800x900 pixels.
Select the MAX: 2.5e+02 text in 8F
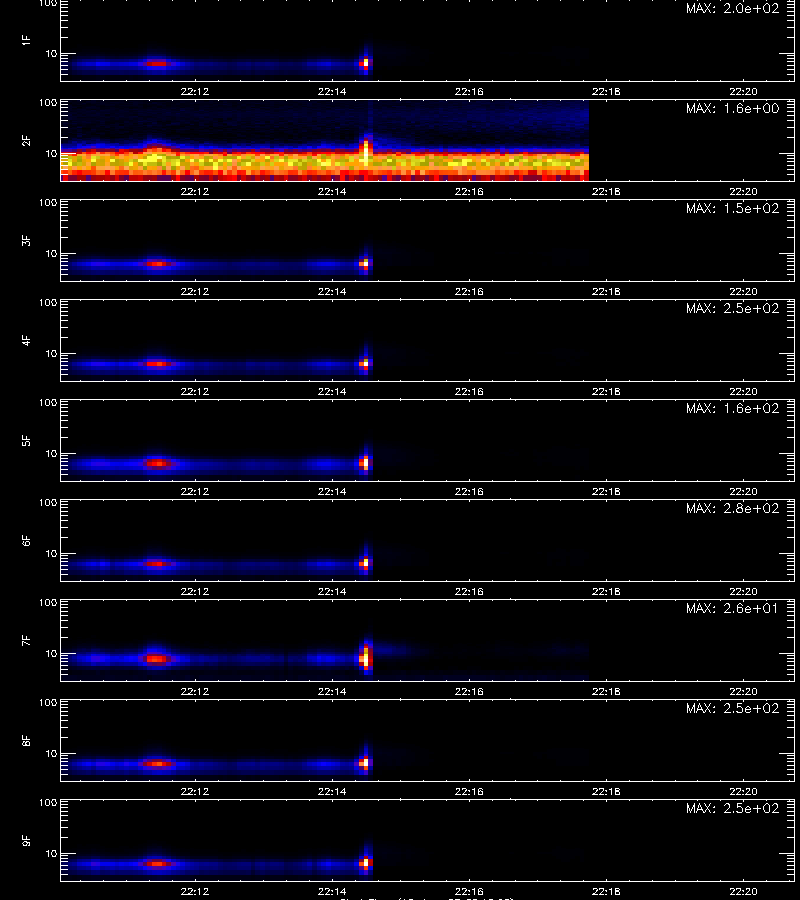(732, 708)
